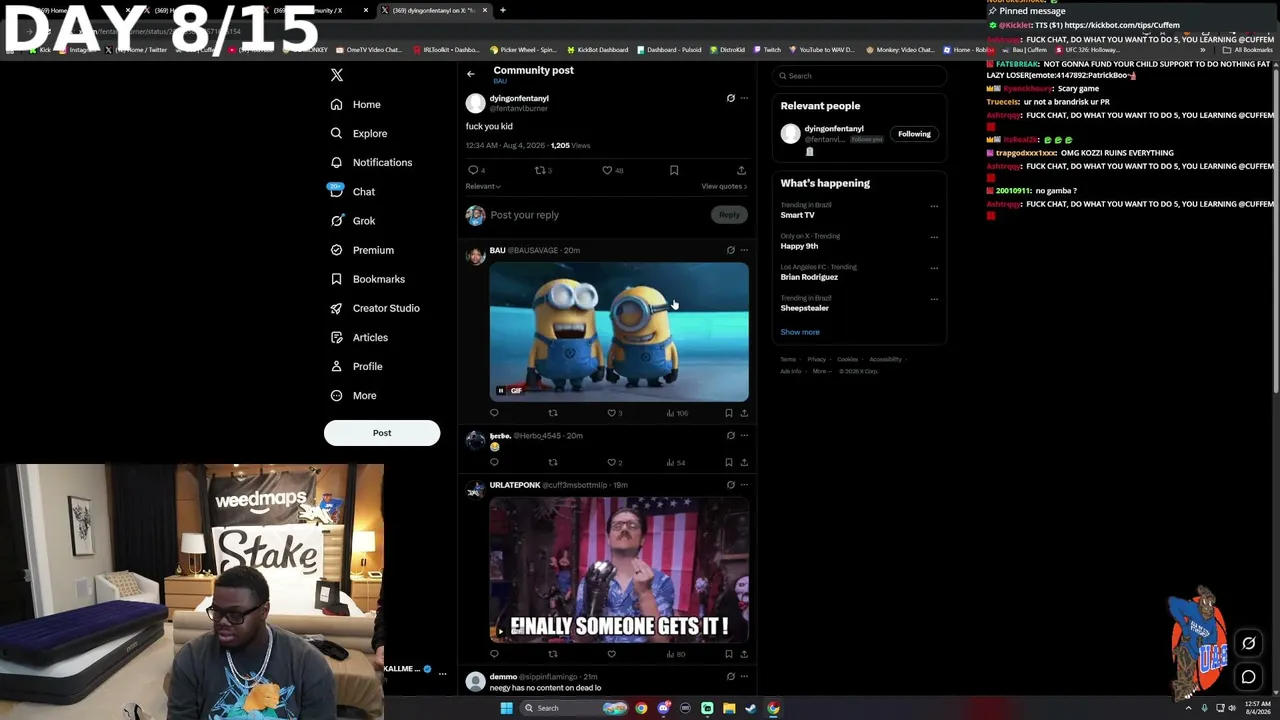Open more options on herbo.'s reply
1280x720 pixels.
point(744,435)
